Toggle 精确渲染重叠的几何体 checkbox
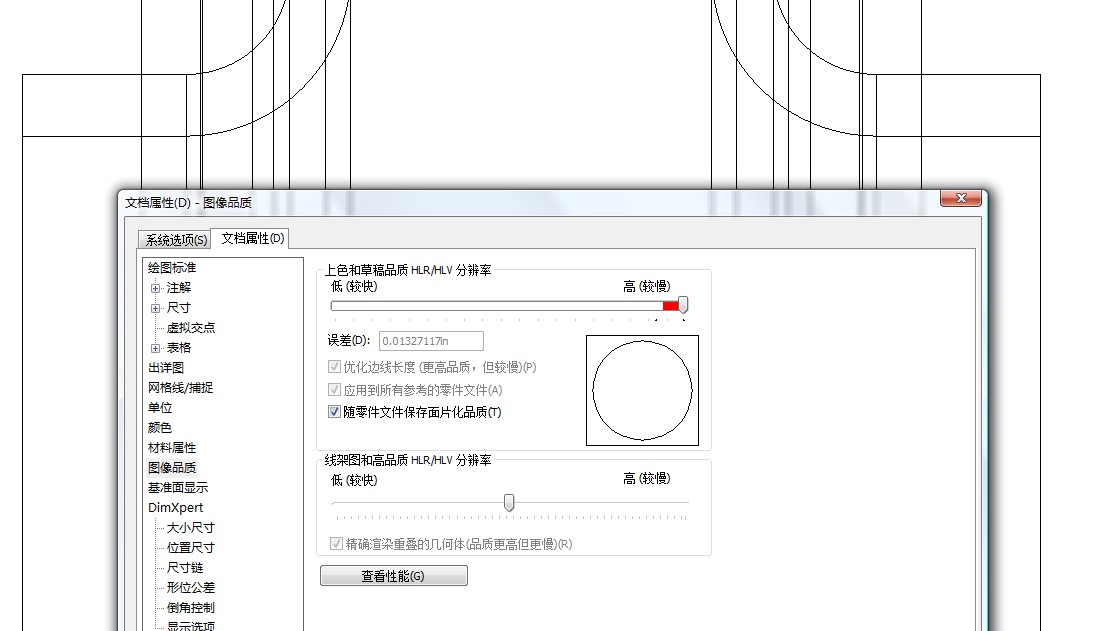 click(x=337, y=543)
